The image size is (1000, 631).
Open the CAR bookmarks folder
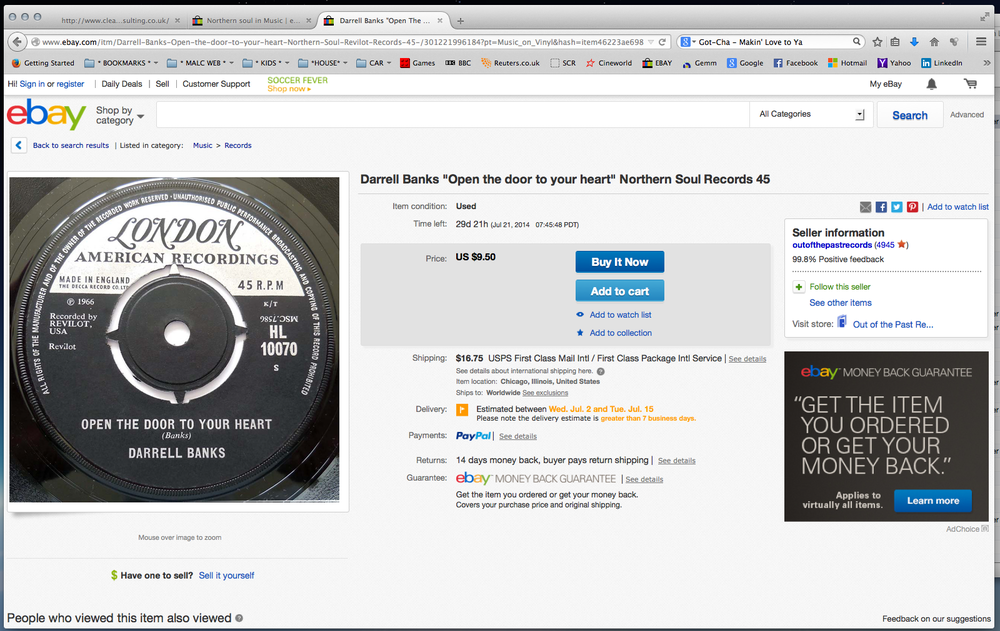point(374,63)
